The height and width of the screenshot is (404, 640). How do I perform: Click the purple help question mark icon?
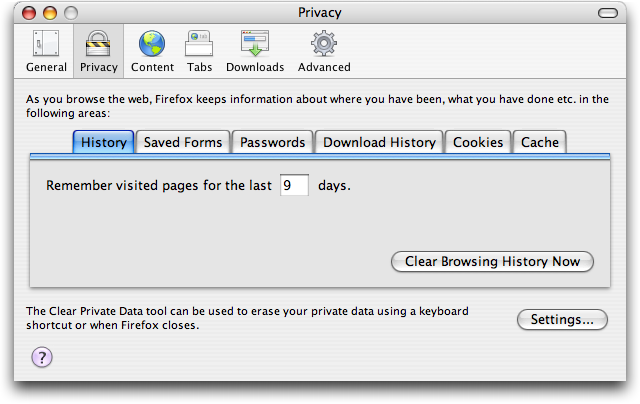click(x=42, y=357)
